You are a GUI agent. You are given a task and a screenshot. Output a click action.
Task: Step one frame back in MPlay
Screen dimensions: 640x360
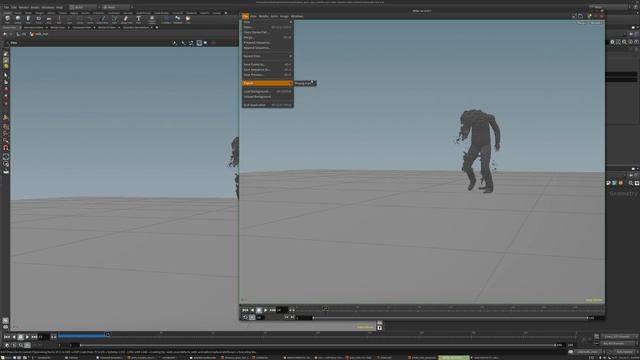pyautogui.click(x=252, y=310)
